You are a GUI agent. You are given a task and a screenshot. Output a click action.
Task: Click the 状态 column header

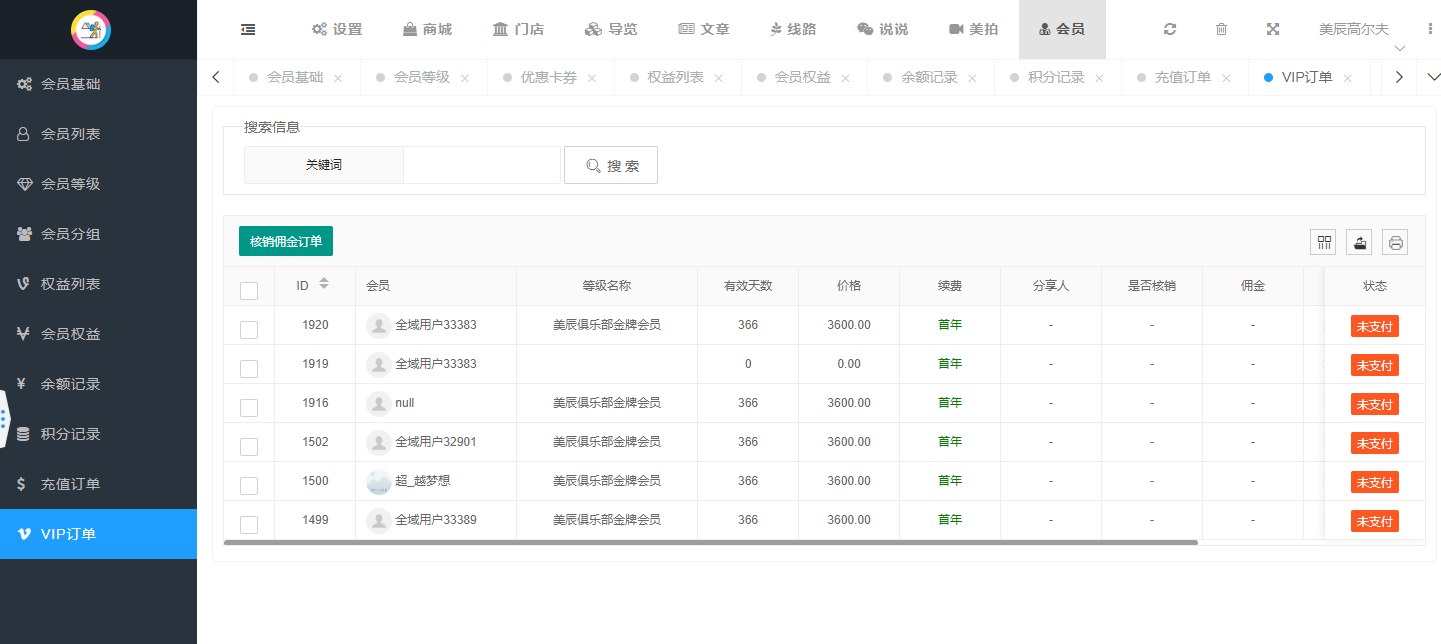[1375, 286]
